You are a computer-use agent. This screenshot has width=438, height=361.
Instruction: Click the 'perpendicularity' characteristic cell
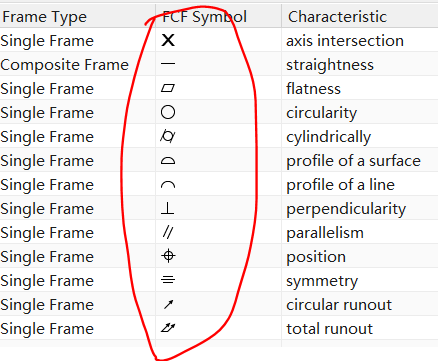[346, 209]
